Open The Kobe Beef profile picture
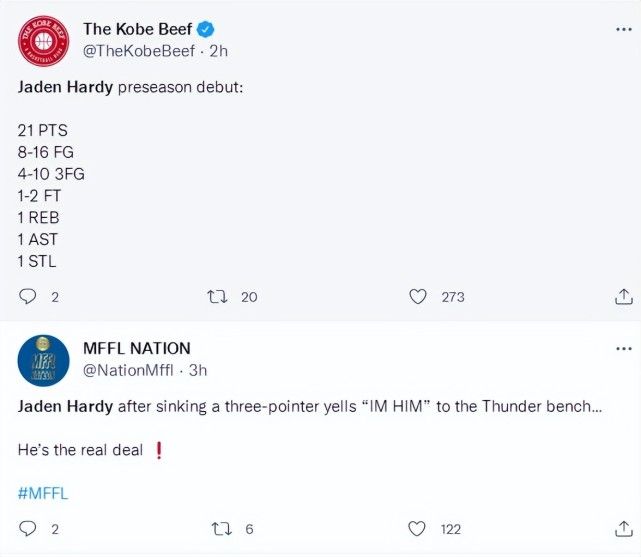 [x=43, y=41]
